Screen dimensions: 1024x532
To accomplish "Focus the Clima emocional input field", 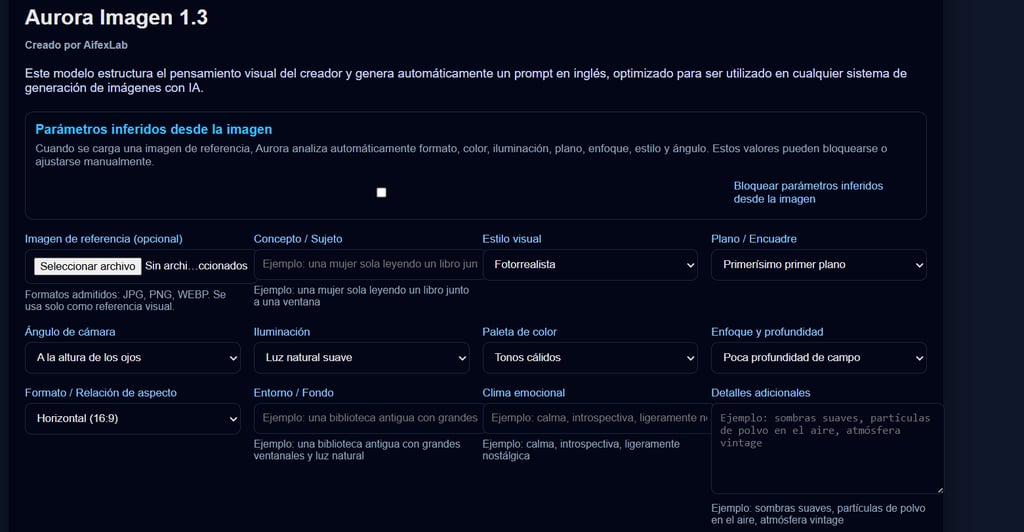I will pyautogui.click(x=597, y=418).
